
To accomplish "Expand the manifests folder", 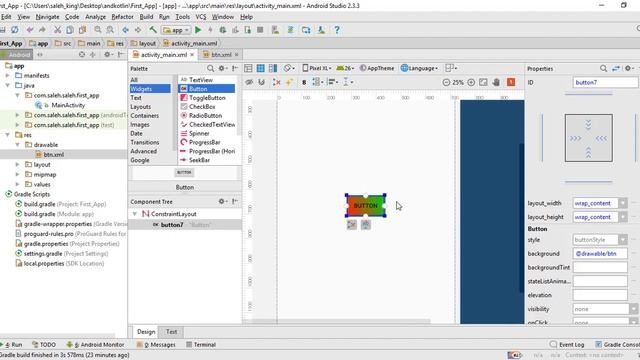I will (x=8, y=76).
